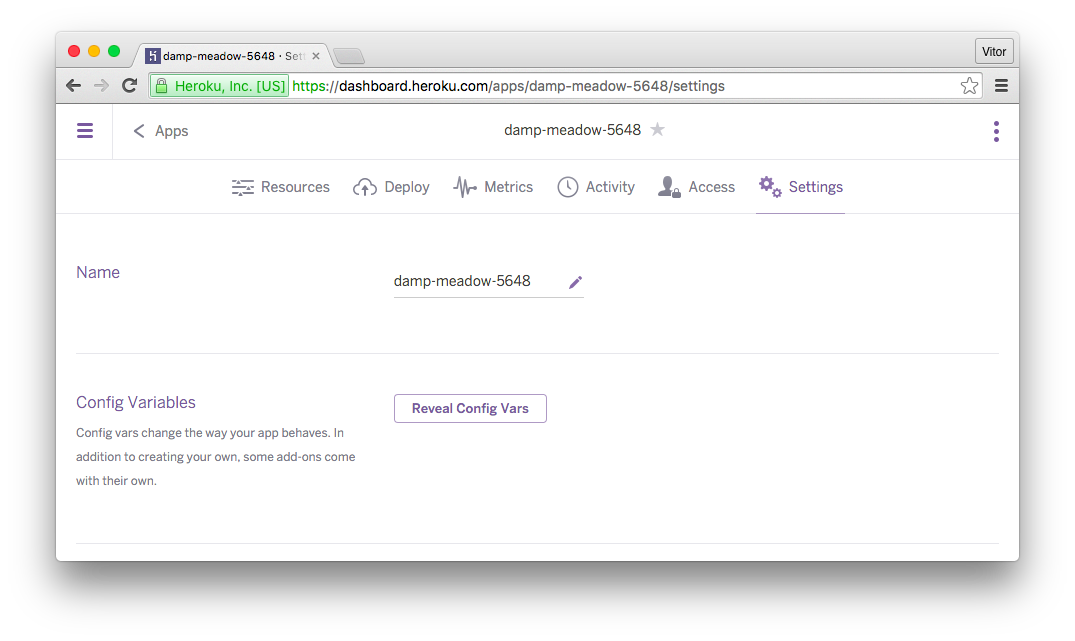The width and height of the screenshot is (1075, 641).
Task: Switch to the Deploy tab
Action: pos(391,187)
